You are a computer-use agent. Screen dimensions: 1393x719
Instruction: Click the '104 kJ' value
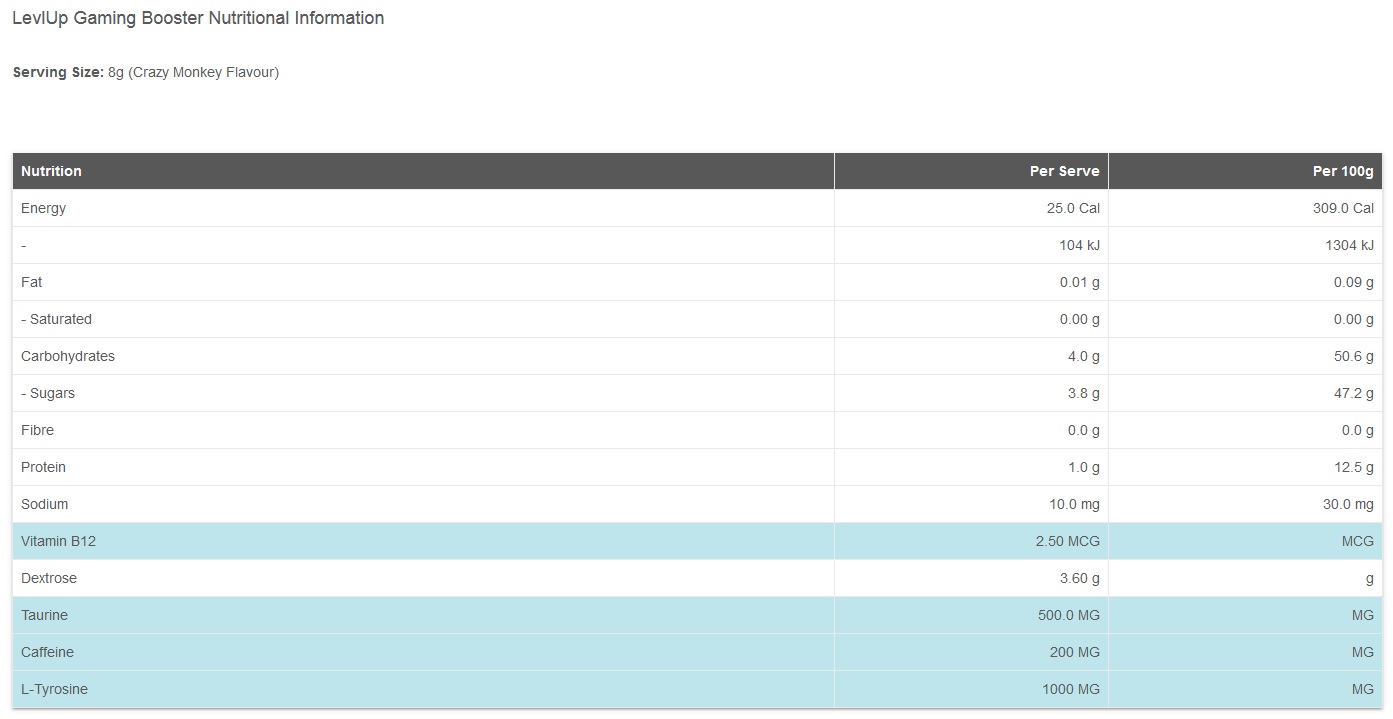tap(1079, 245)
